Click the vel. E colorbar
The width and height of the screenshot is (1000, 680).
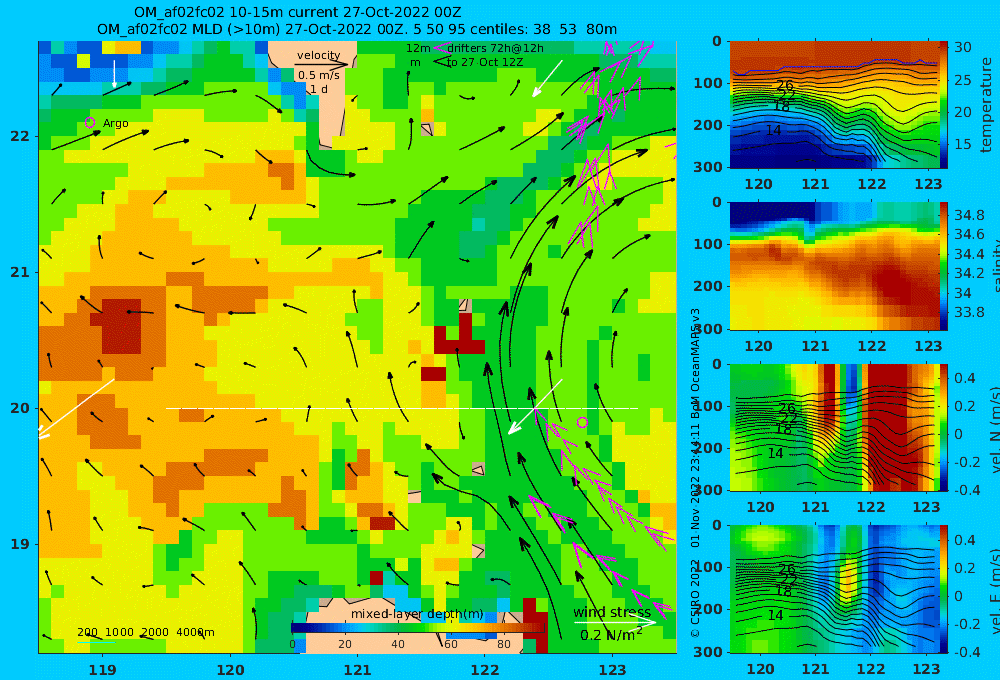coord(943,589)
